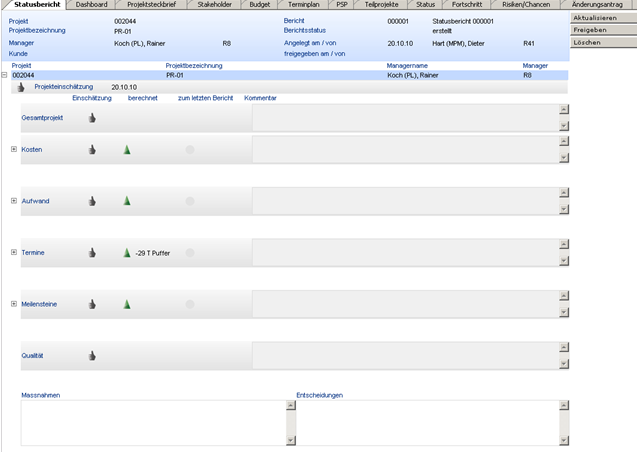637x456 pixels.
Task: Click the '-29 T Puffer' value
Action: (x=153, y=253)
